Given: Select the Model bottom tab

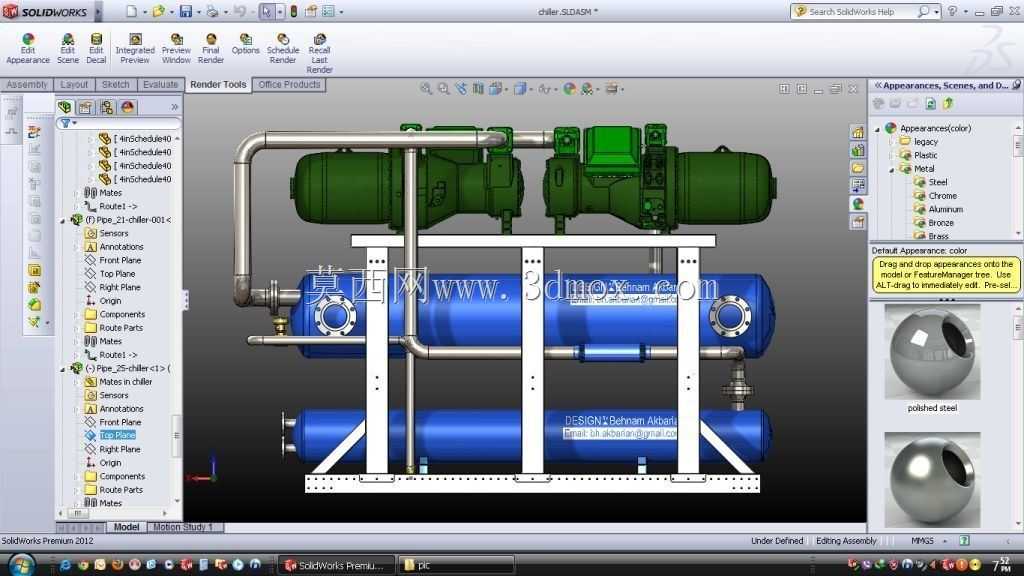Looking at the screenshot, I should pos(126,527).
